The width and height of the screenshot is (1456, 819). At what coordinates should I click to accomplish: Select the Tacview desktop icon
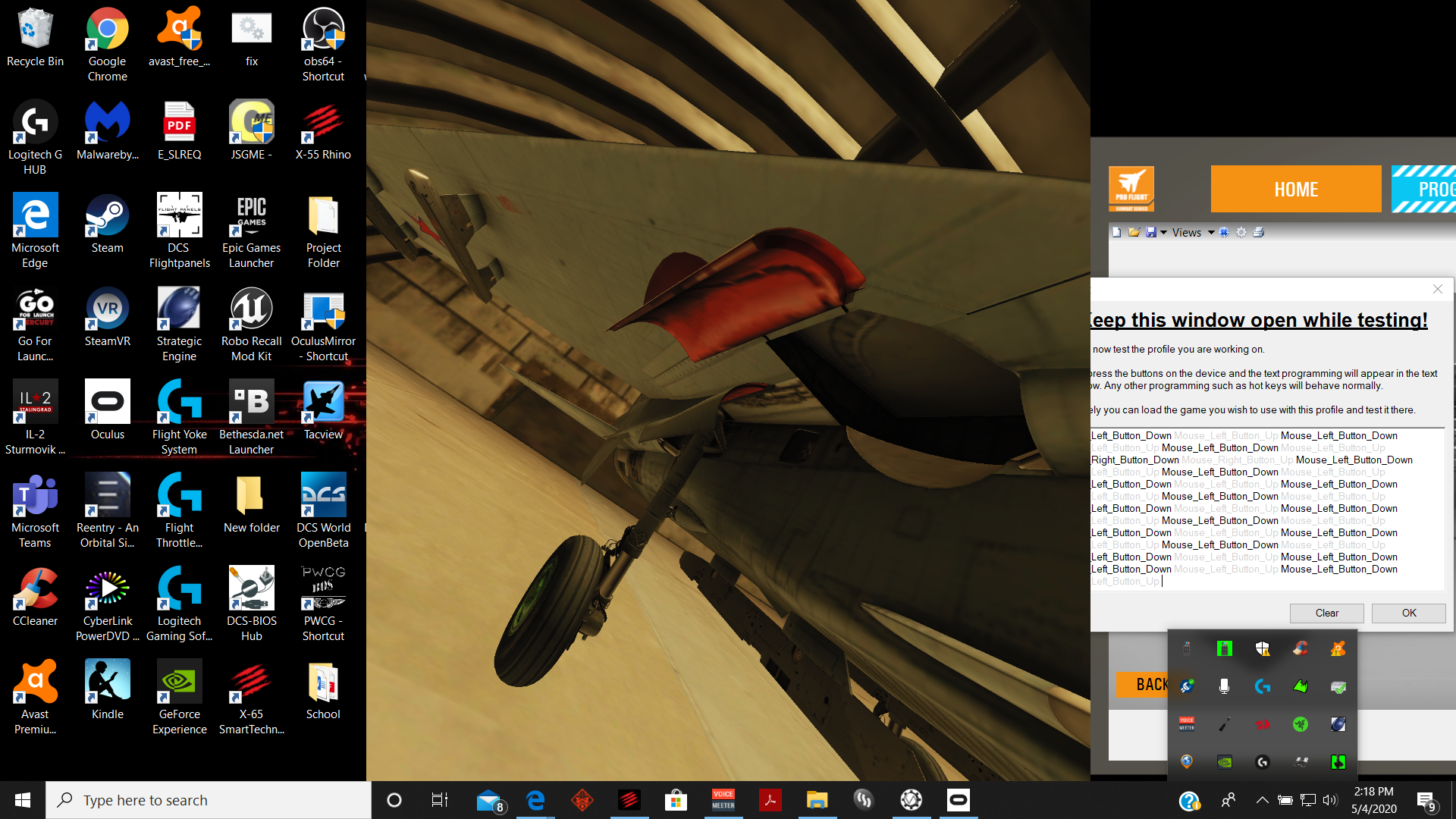[x=324, y=410]
